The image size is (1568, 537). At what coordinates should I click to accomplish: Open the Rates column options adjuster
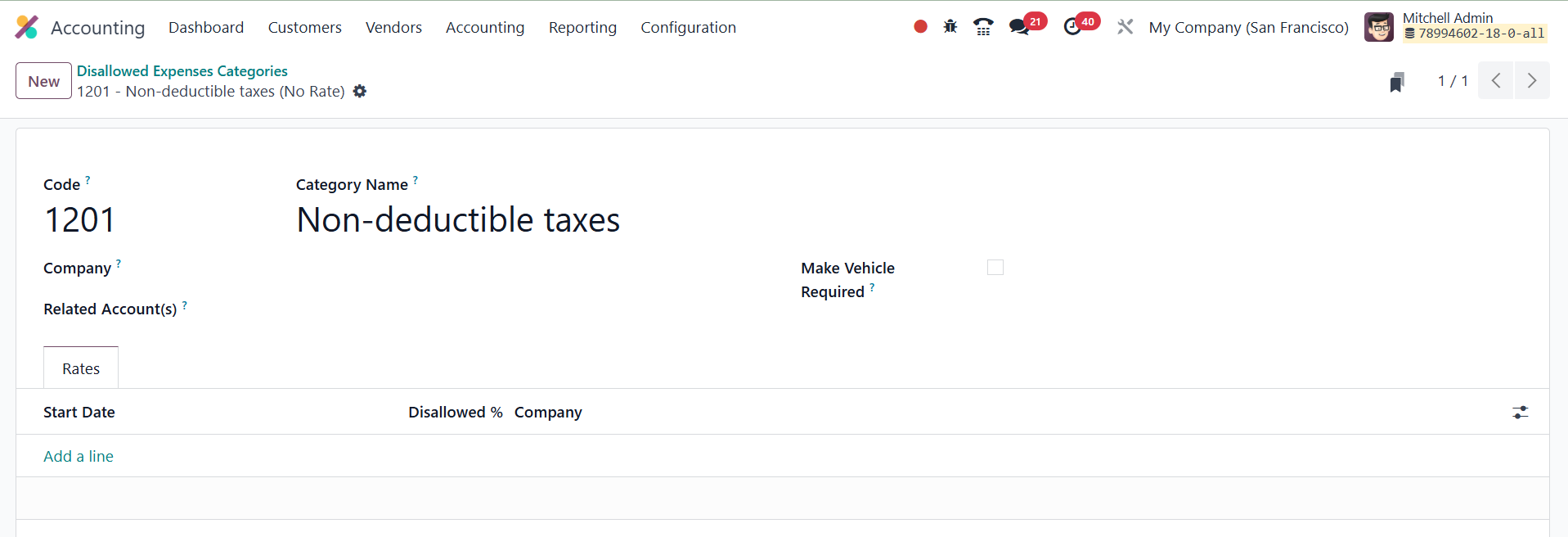pos(1520,413)
